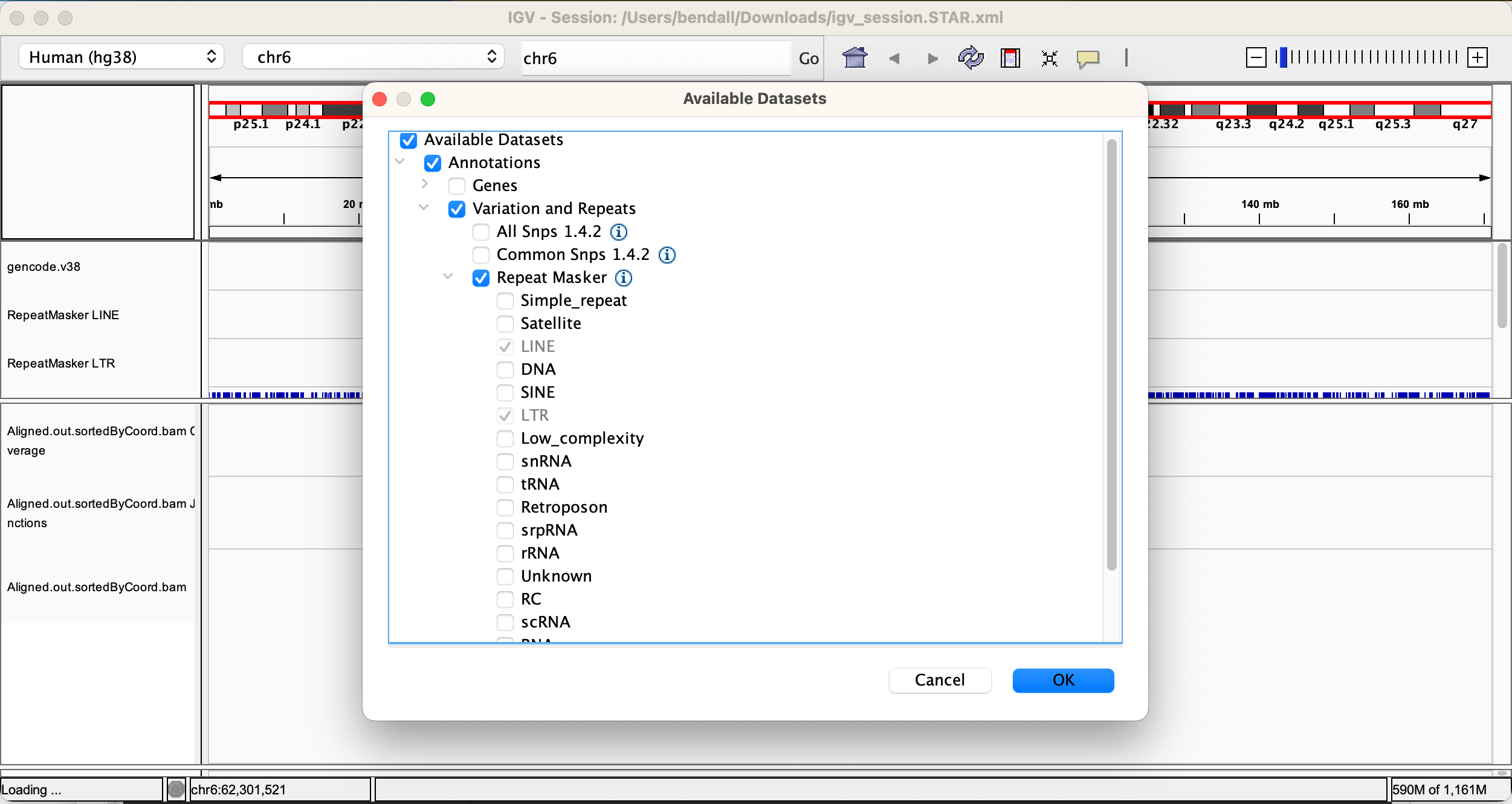The height and width of the screenshot is (804, 1512).
Task: Click the vertical line toolbar icon
Action: tap(1126, 58)
